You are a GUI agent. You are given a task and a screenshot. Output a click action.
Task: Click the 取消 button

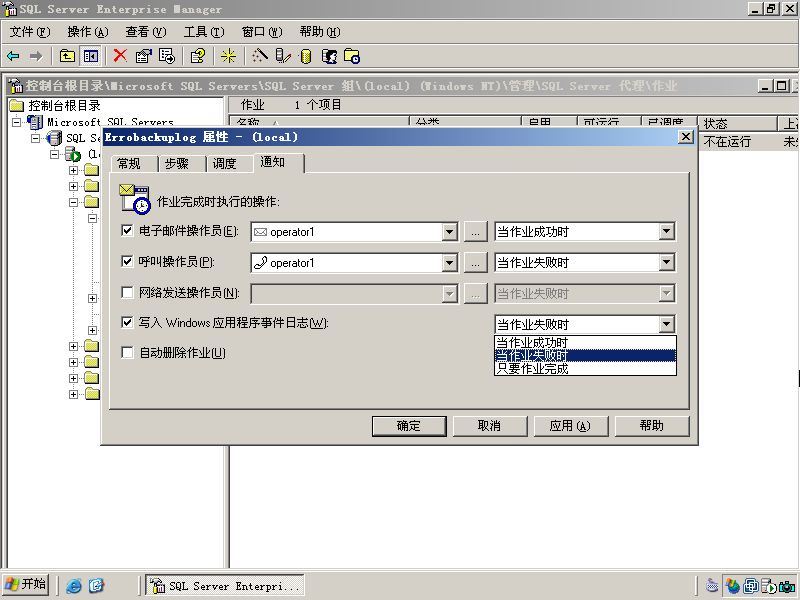pos(490,426)
